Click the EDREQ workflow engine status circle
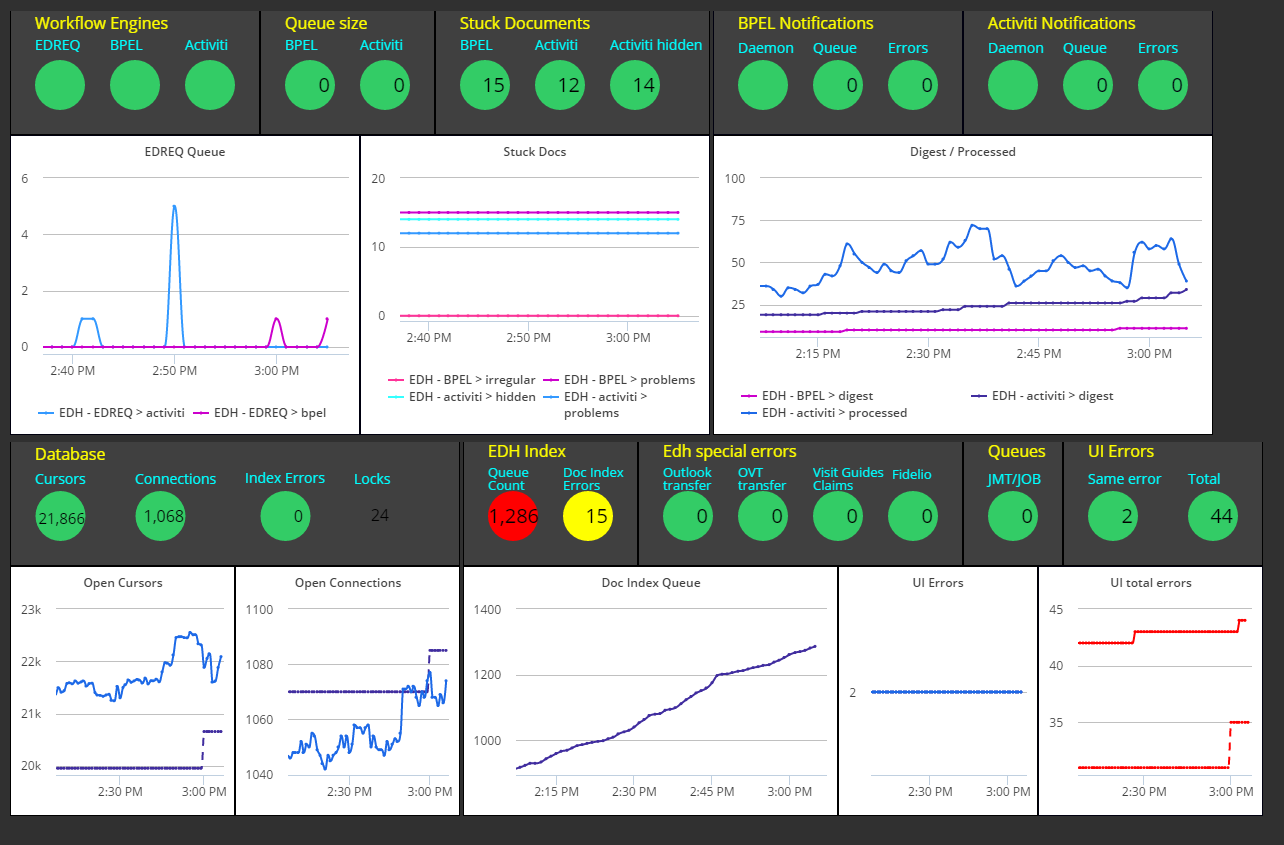 [x=60, y=85]
